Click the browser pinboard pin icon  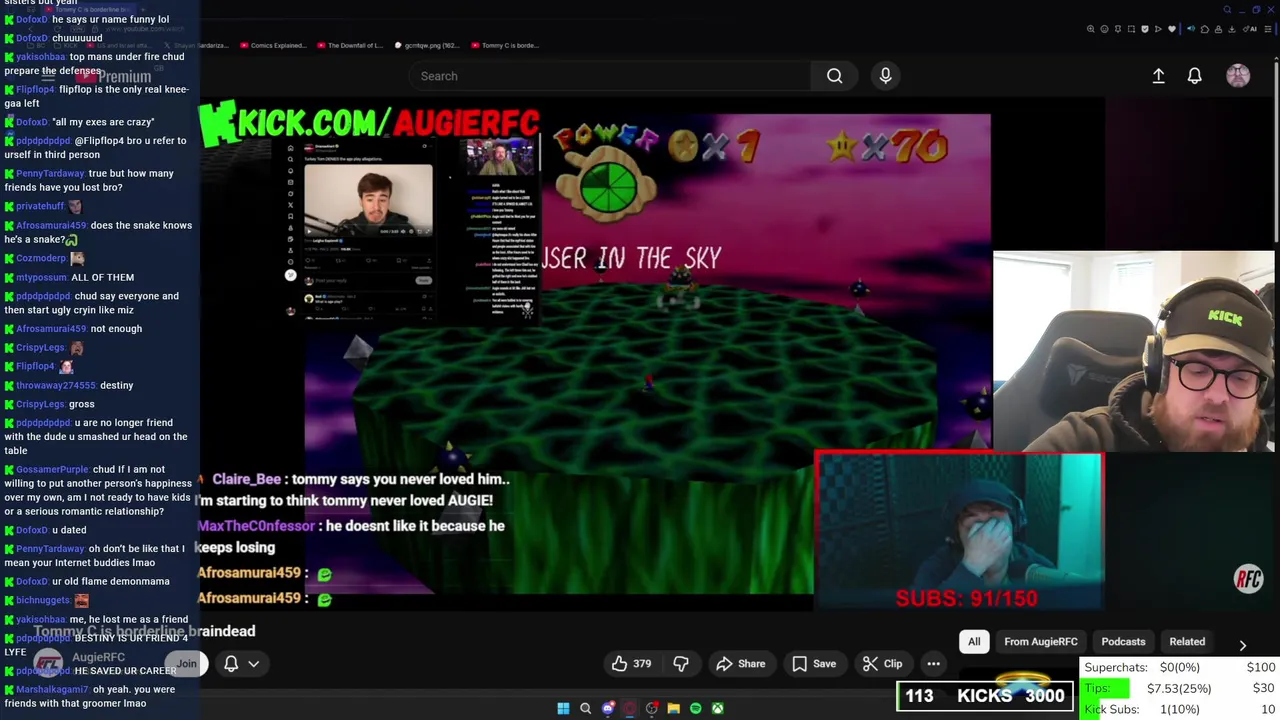[x=1118, y=29]
